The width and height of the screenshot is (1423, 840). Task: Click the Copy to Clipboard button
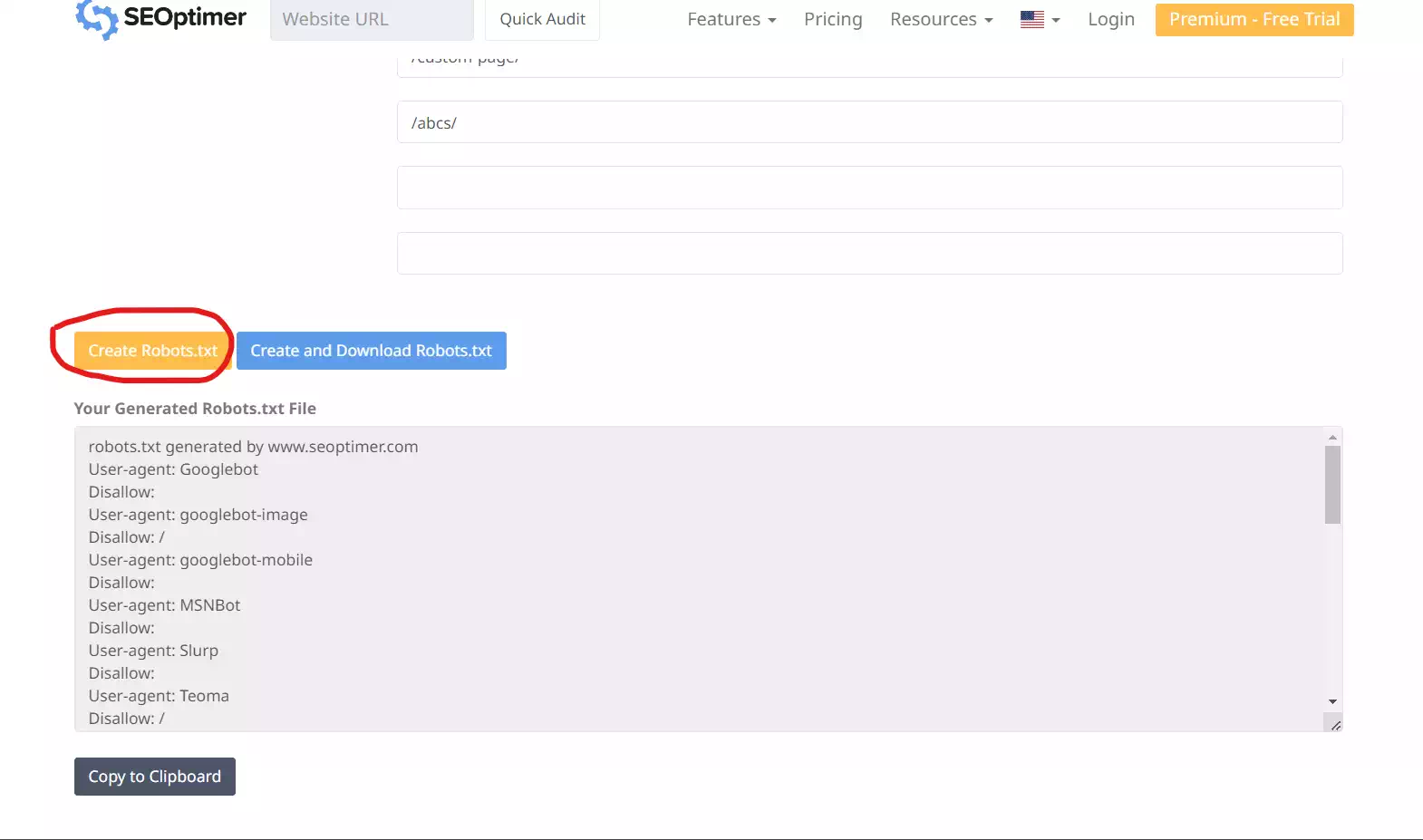click(155, 777)
